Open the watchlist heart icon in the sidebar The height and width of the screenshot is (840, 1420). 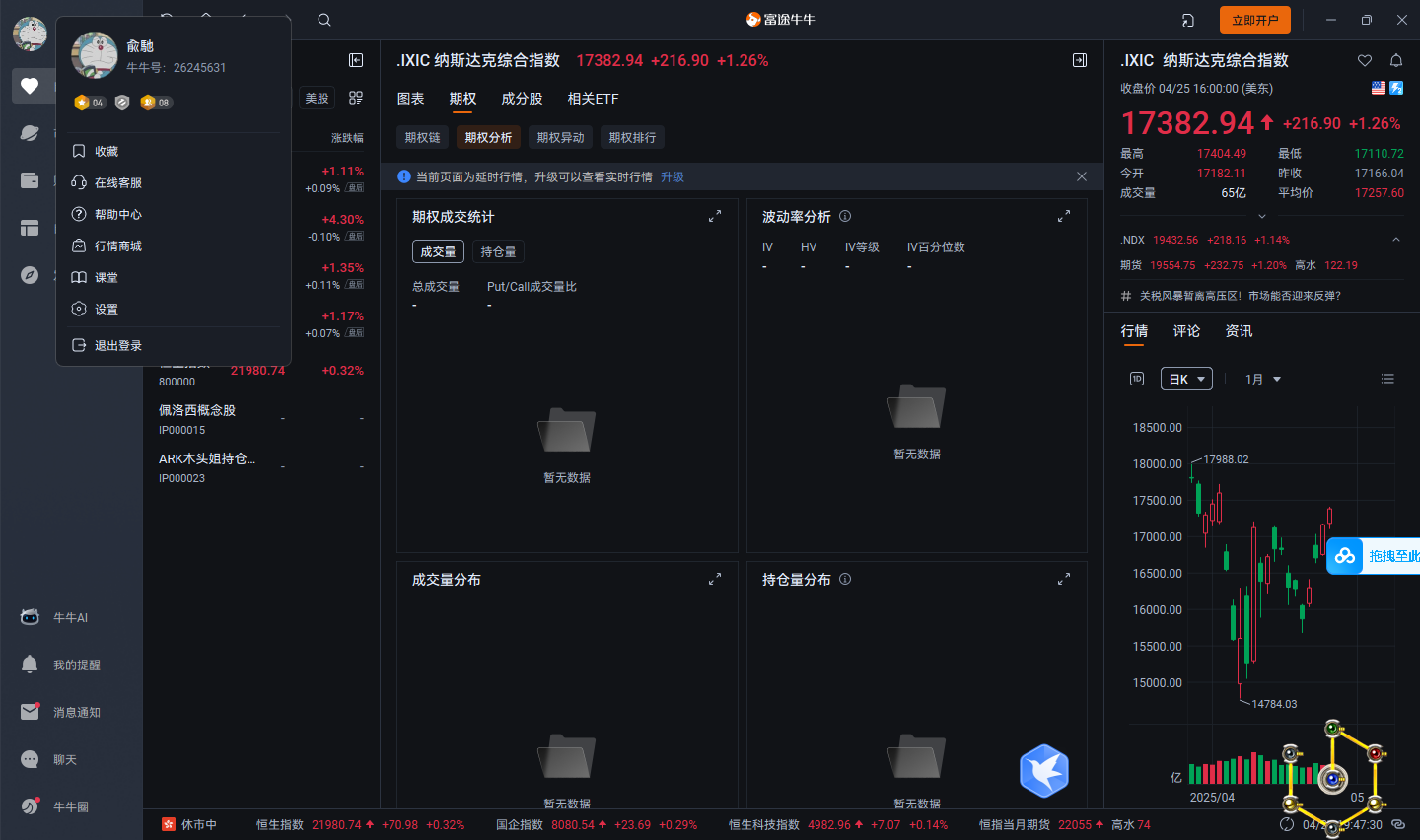coord(30,86)
